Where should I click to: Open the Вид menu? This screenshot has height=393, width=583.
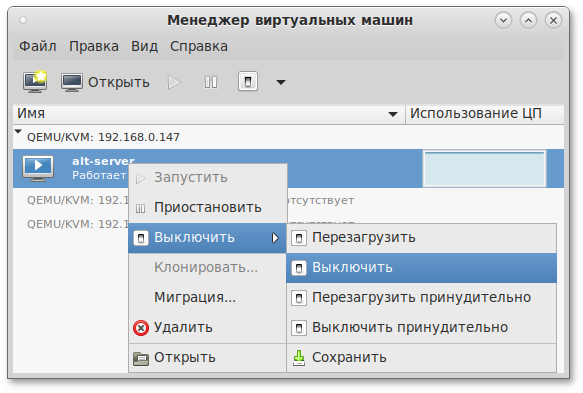click(144, 46)
